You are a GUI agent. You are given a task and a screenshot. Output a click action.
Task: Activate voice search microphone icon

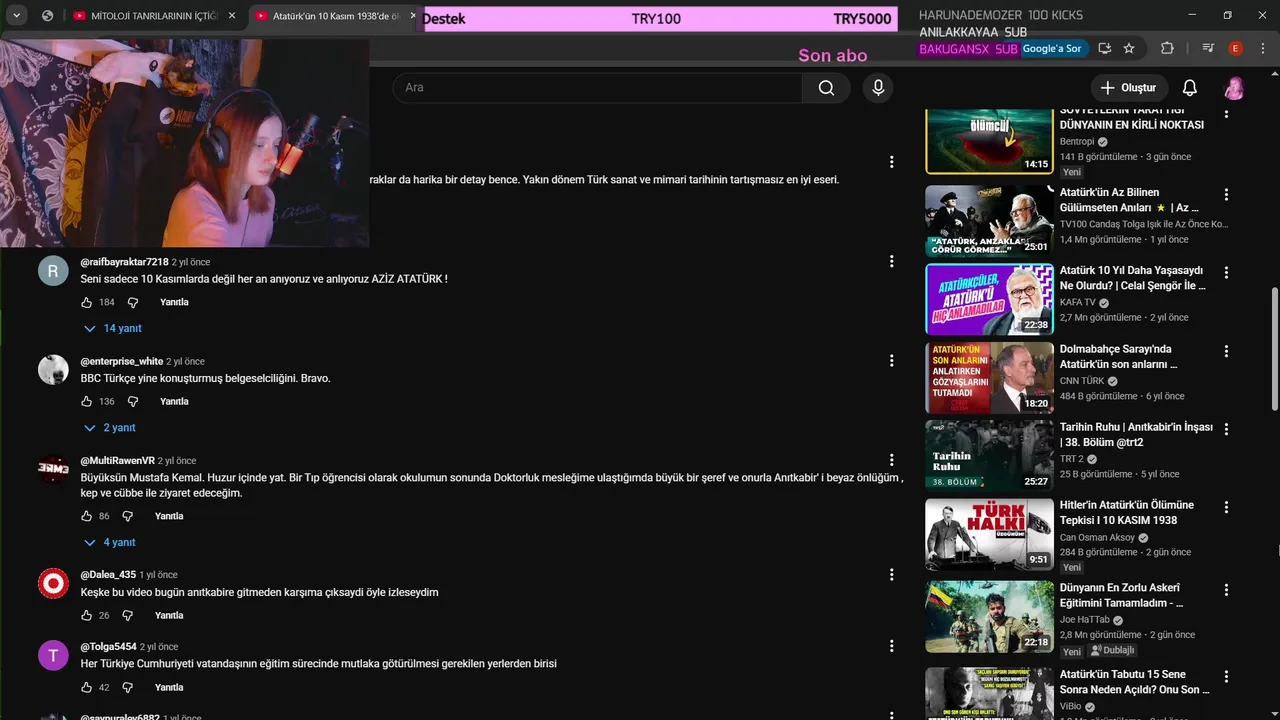coord(878,88)
